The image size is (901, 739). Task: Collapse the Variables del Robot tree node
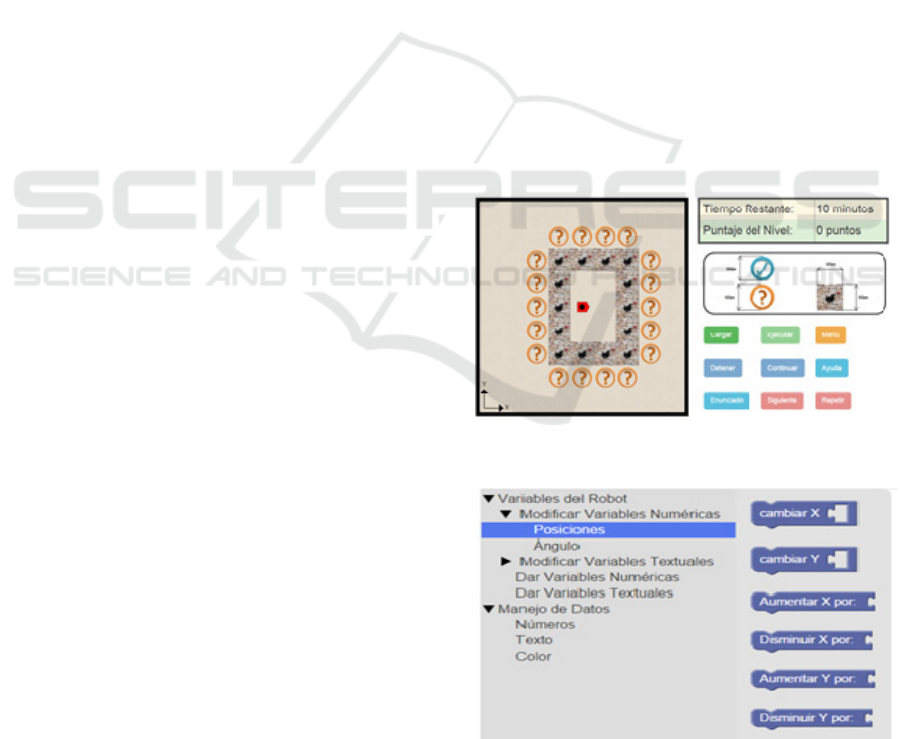pos(489,499)
